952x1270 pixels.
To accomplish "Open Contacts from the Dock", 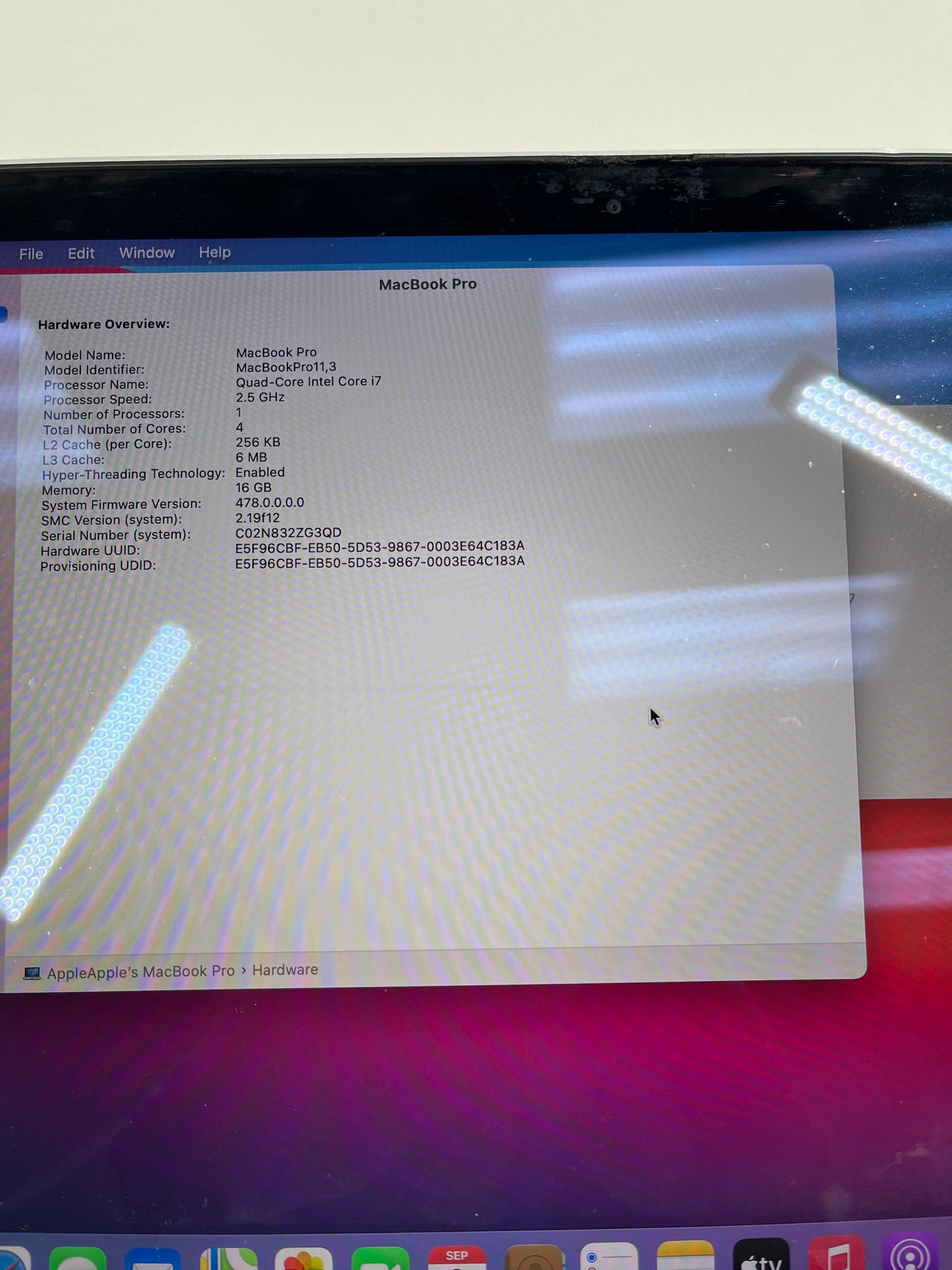I will click(x=534, y=1257).
